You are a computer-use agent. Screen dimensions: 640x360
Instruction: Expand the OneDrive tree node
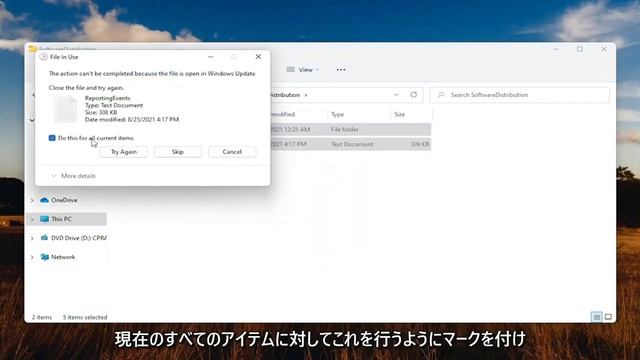(32, 200)
